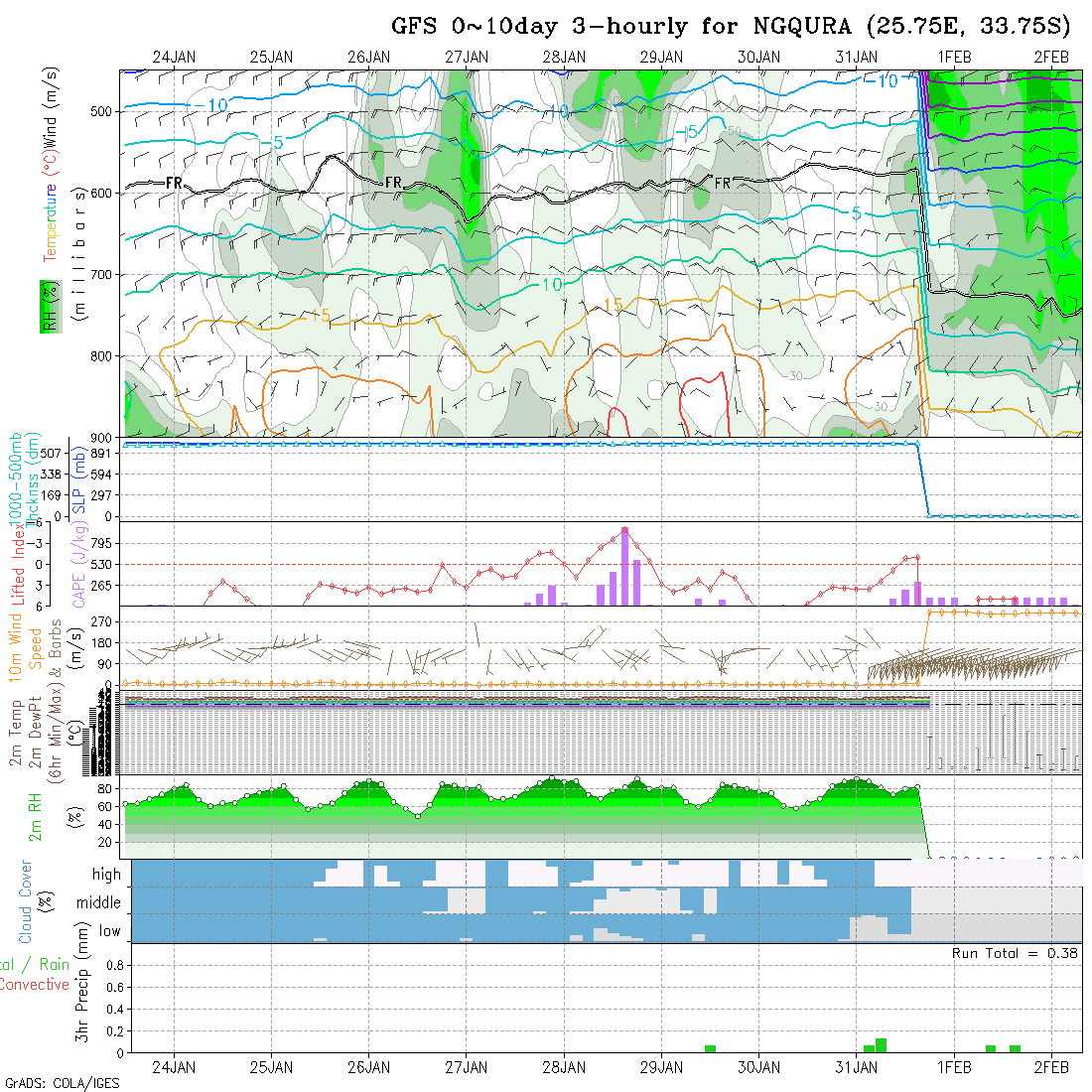
Task: Click the "Run Total = 0.38" text
Action: (x=1015, y=953)
